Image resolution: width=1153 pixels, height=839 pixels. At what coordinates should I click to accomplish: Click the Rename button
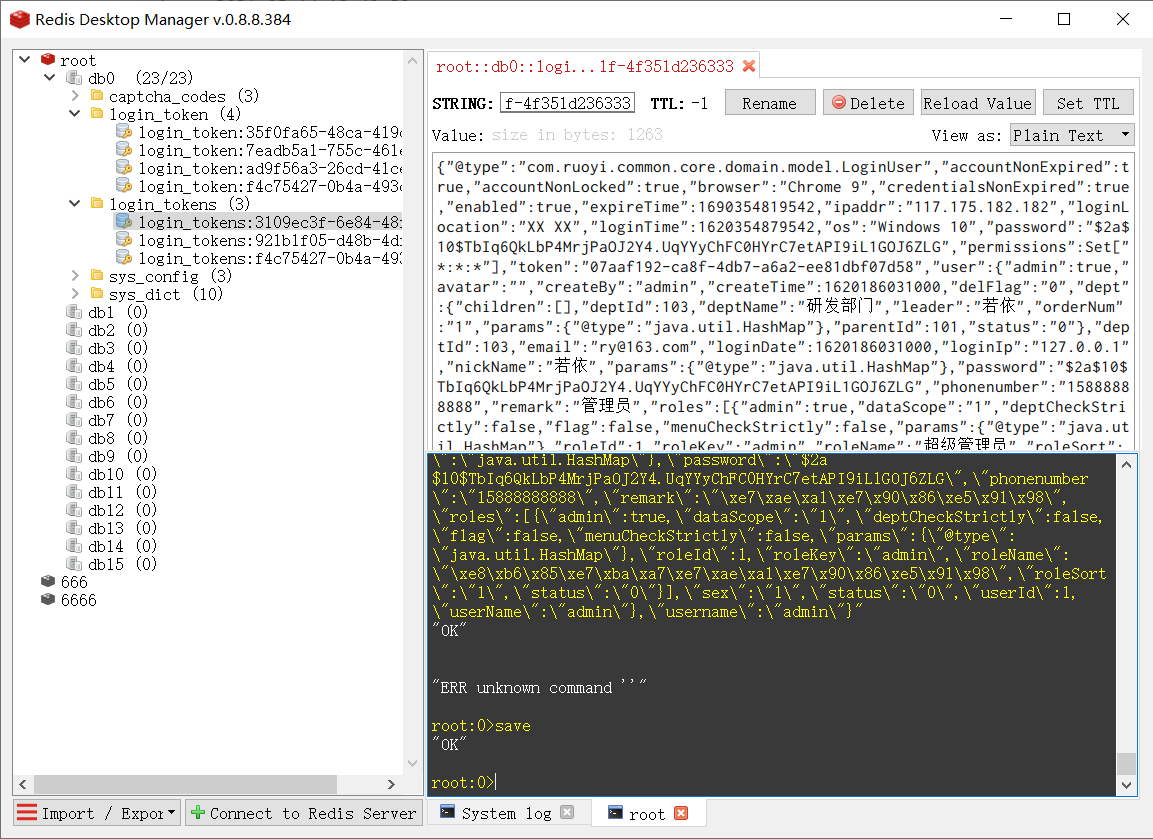coord(770,103)
